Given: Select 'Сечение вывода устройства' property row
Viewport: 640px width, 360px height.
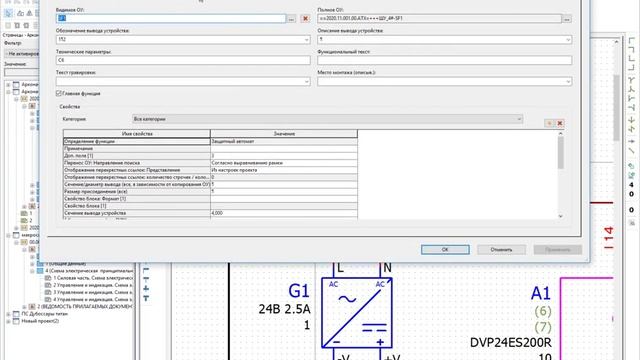Looking at the screenshot, I should [x=137, y=213].
